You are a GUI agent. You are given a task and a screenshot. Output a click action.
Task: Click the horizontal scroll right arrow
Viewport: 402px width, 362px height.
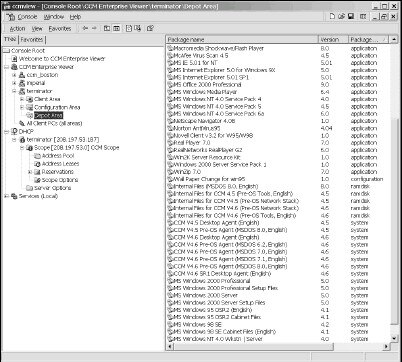[x=386, y=346]
